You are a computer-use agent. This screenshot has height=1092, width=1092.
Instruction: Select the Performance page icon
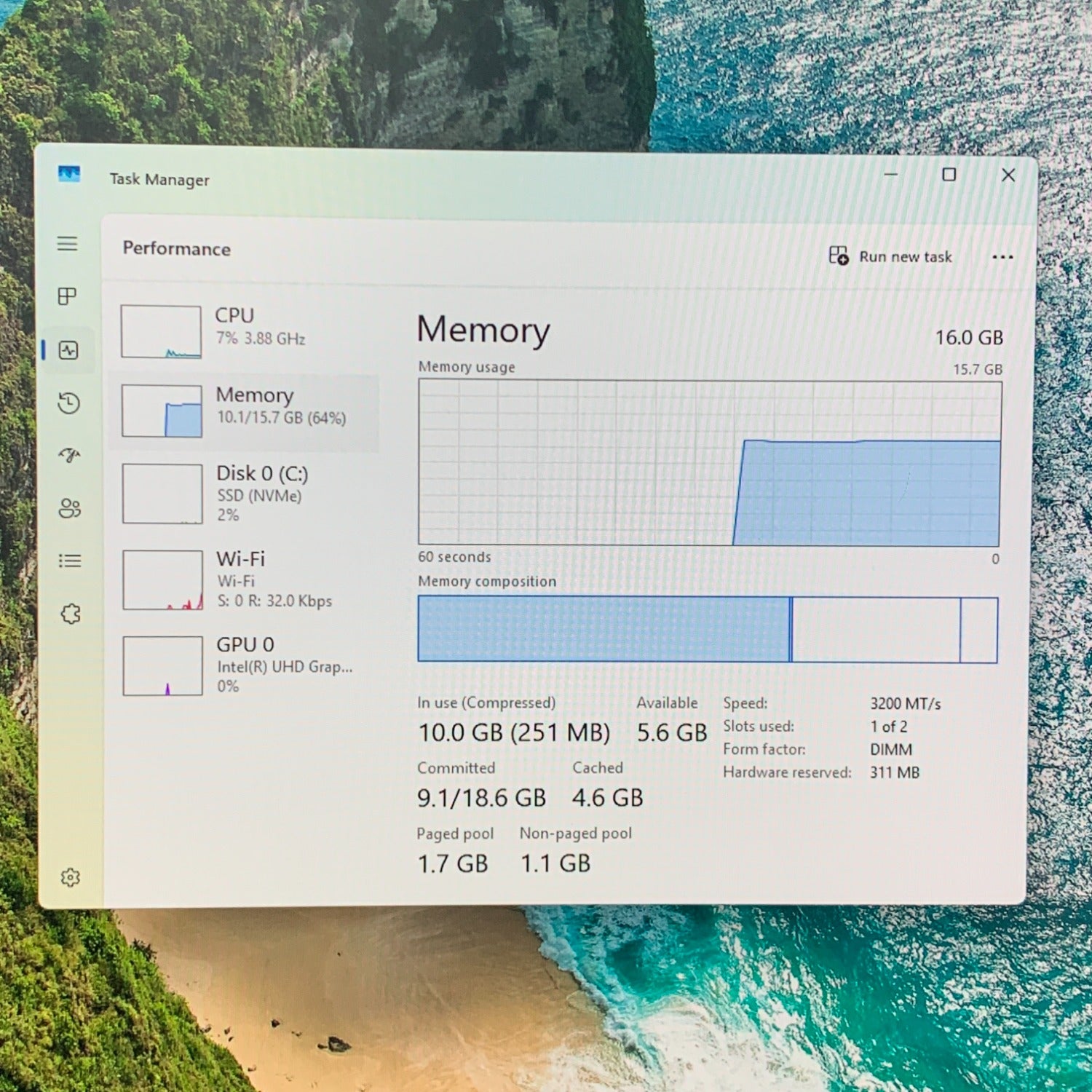[68, 350]
